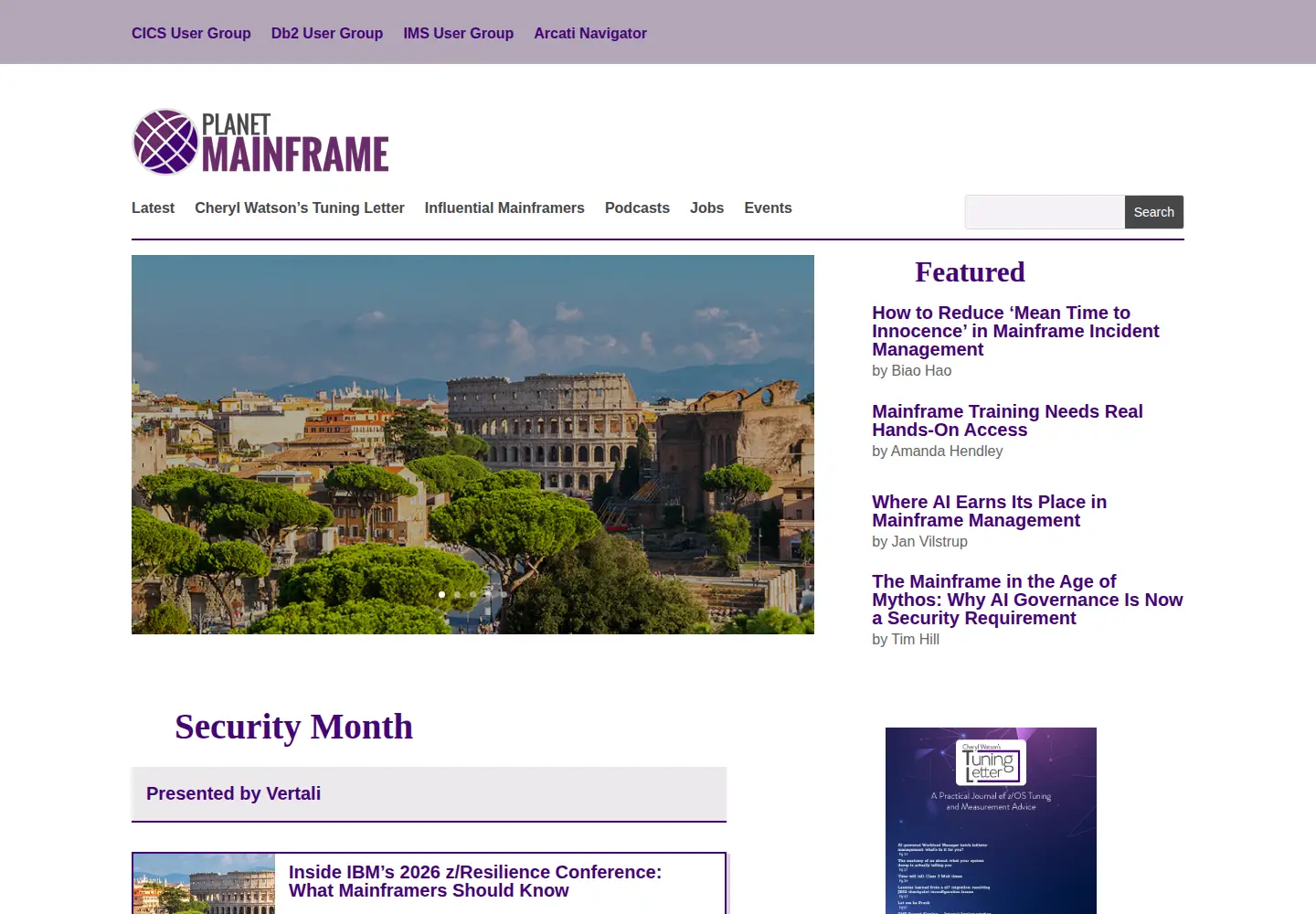Click the byline 'by Amanda Hendley'

pyautogui.click(x=938, y=452)
